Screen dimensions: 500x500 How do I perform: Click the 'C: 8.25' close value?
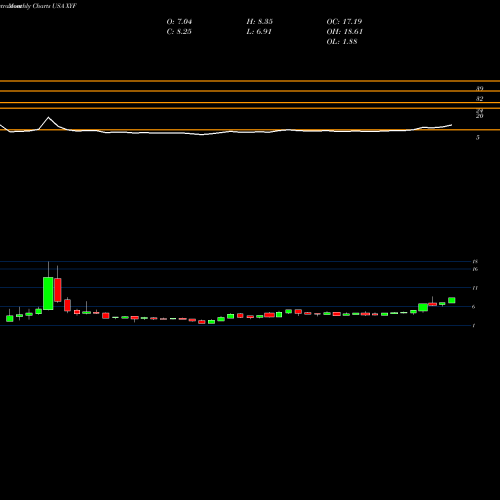click(179, 32)
